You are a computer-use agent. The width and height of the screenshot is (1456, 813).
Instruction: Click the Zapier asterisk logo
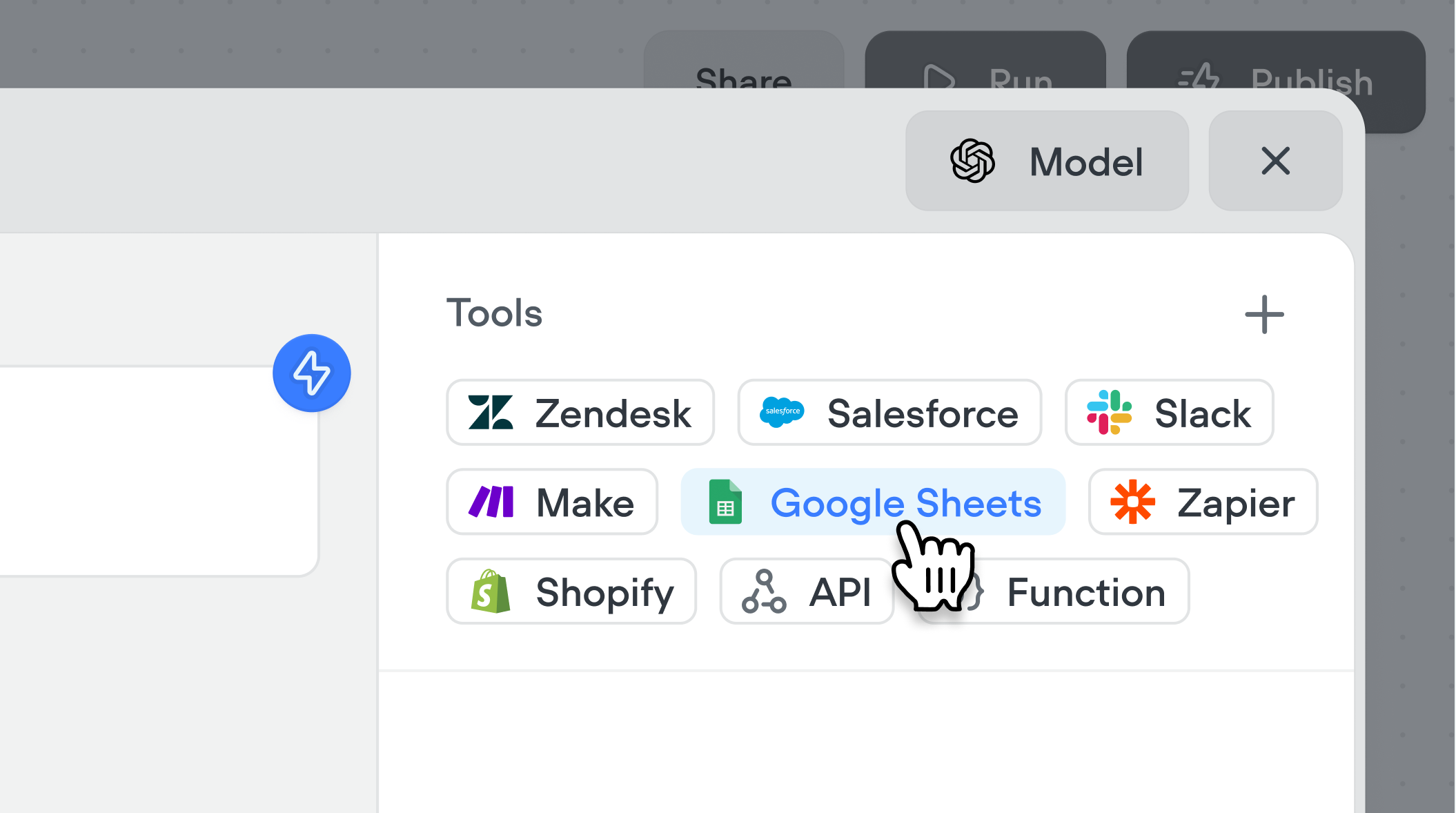click(1134, 502)
